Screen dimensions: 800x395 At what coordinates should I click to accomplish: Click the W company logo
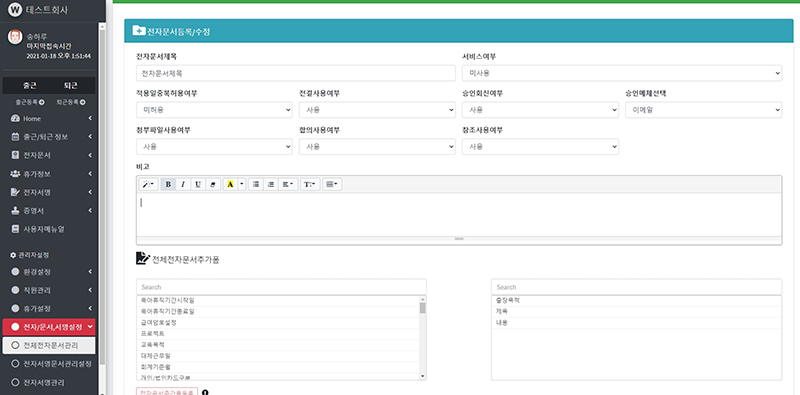coord(15,9)
